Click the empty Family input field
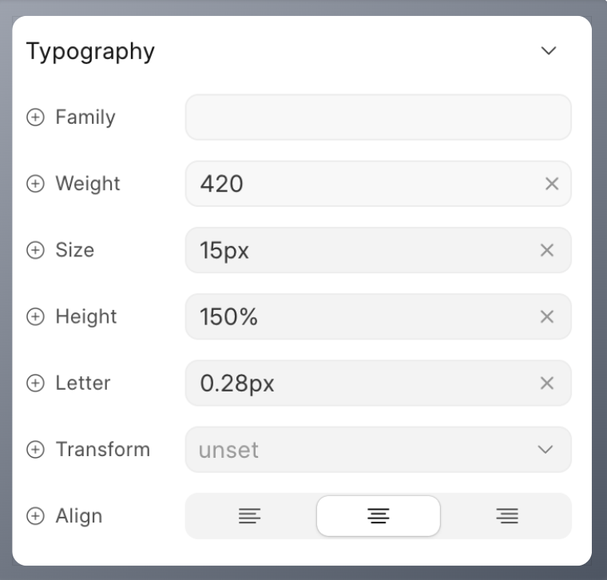The width and height of the screenshot is (607, 580). pos(378,117)
